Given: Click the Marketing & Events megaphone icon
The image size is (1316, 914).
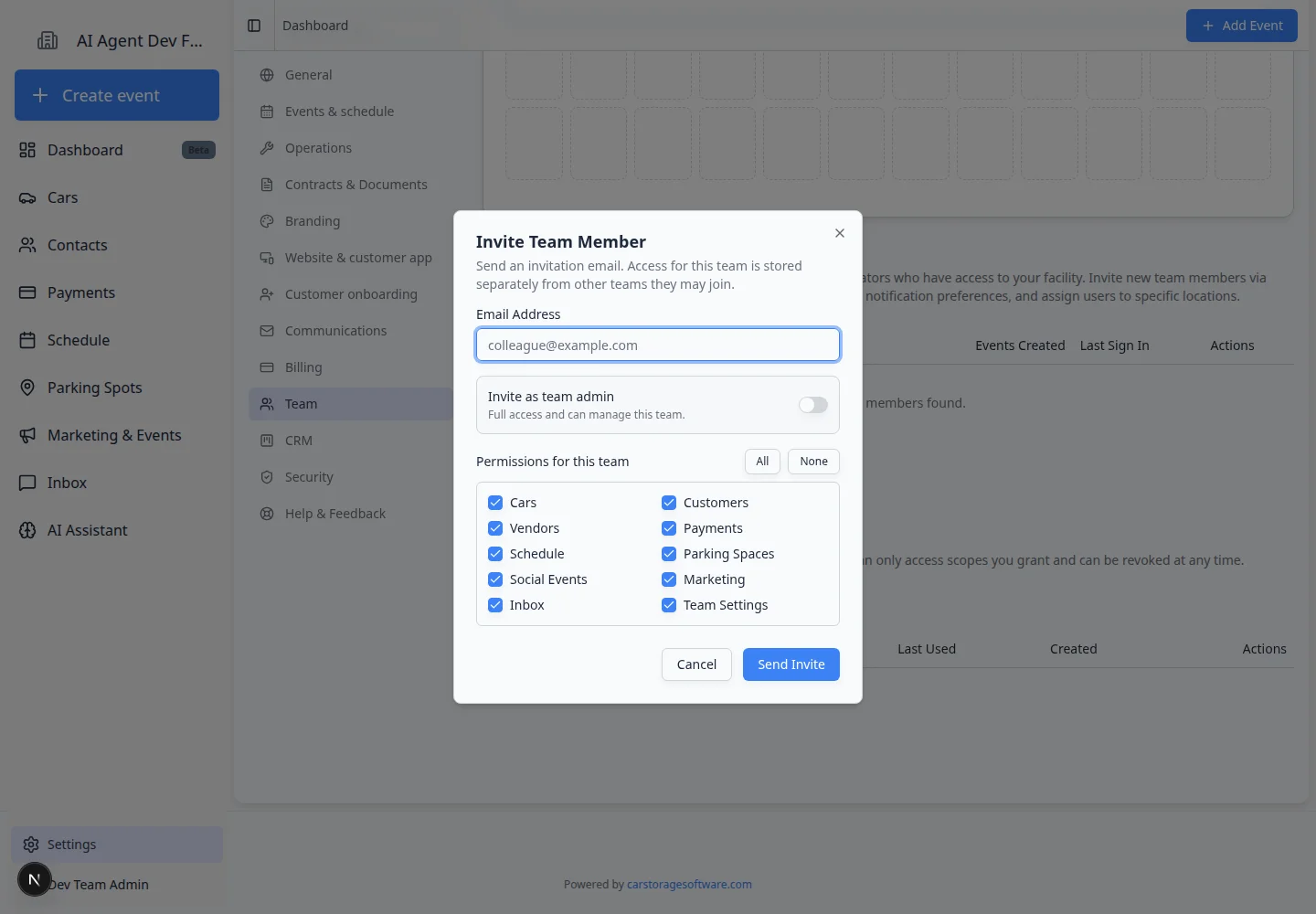Looking at the screenshot, I should point(27,435).
